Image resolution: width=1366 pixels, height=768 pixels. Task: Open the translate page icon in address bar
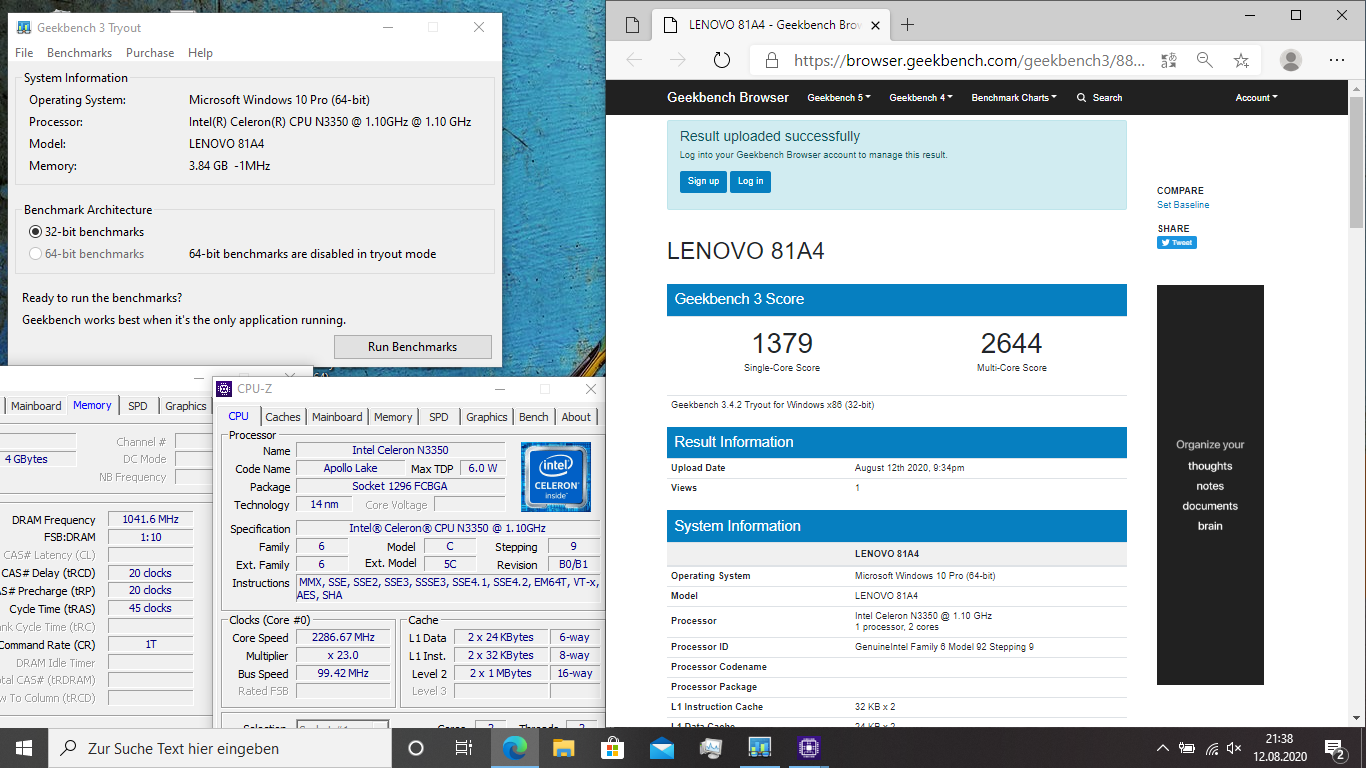(1168, 60)
